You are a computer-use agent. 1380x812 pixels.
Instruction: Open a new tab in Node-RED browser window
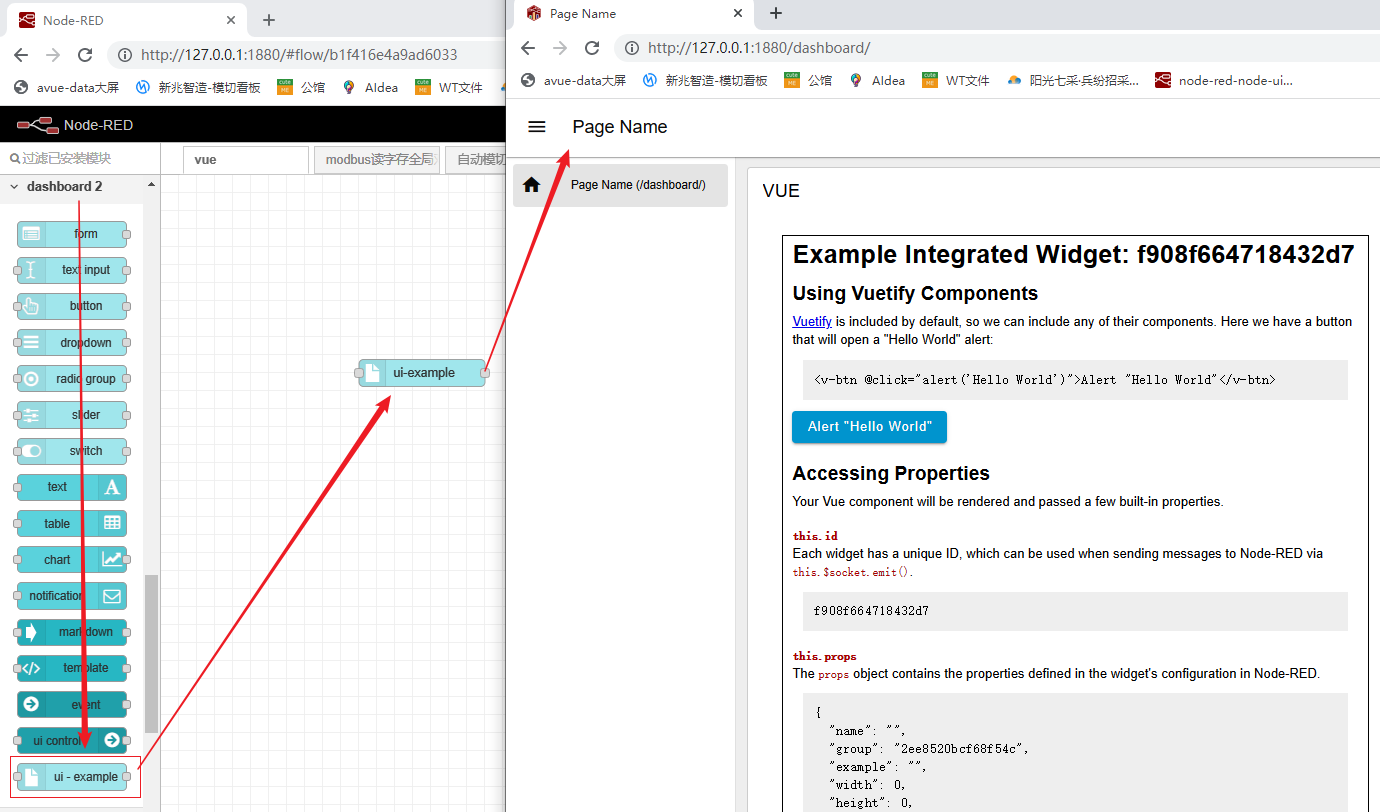click(x=268, y=20)
